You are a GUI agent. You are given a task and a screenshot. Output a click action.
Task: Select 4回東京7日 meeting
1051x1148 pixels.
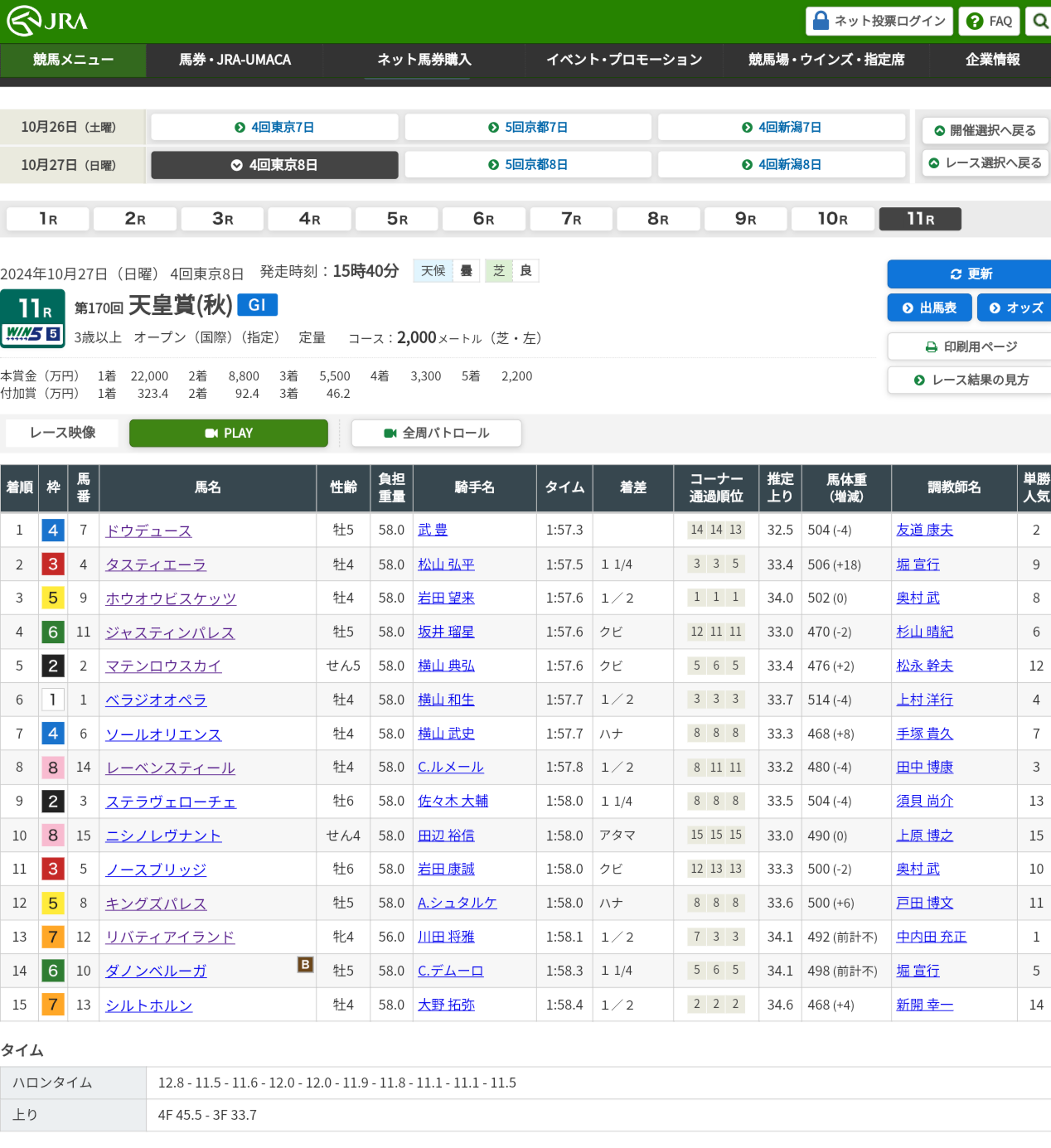(274, 127)
